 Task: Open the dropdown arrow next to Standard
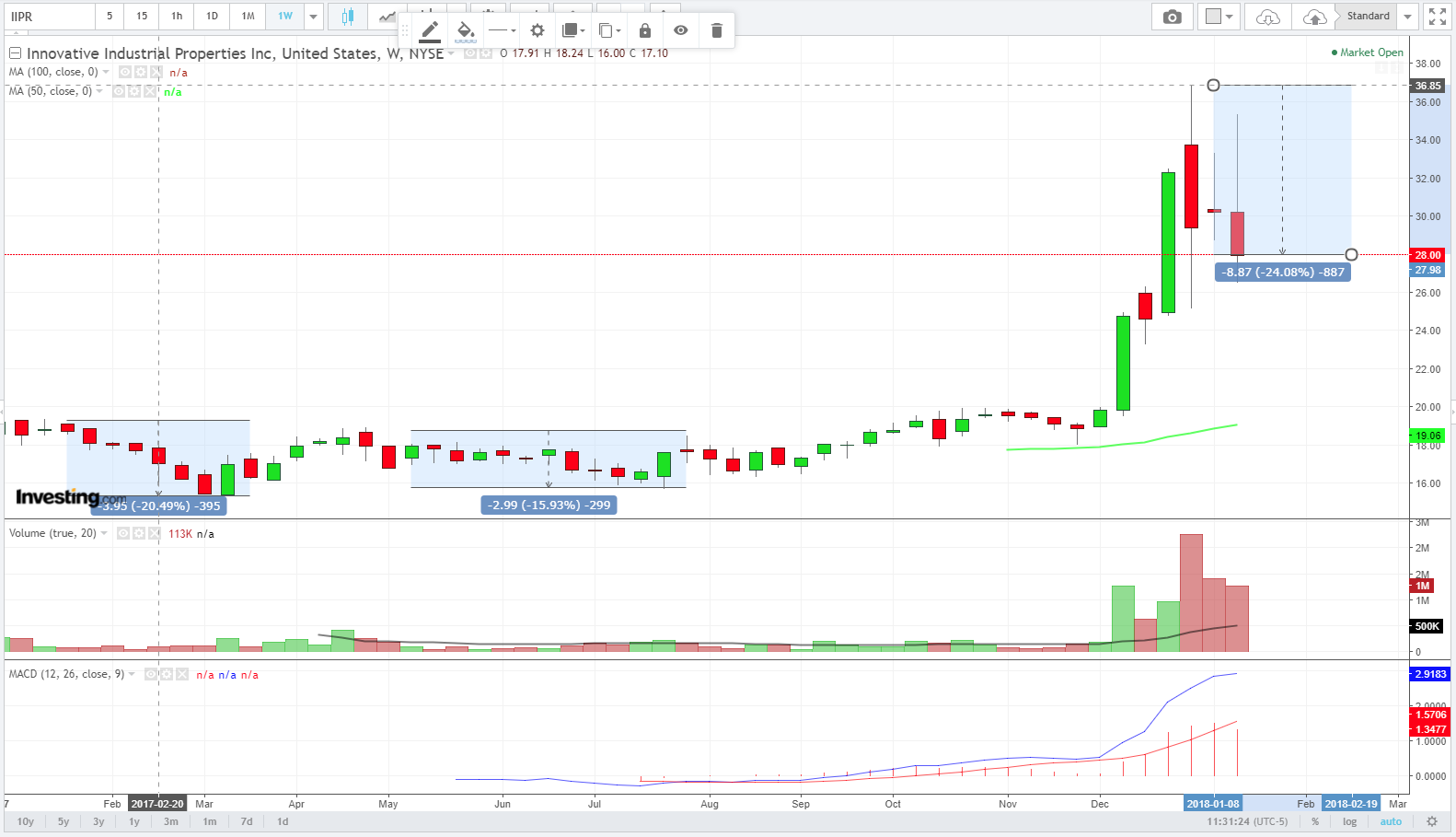[1407, 17]
